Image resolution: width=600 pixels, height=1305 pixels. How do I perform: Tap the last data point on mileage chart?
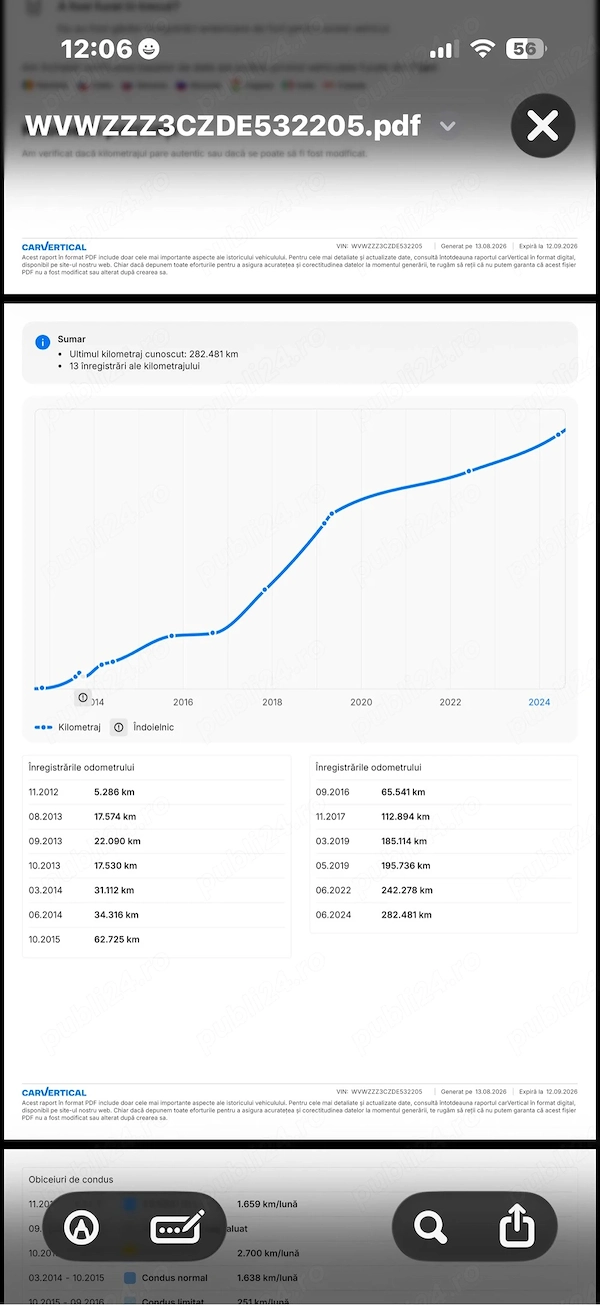click(558, 435)
